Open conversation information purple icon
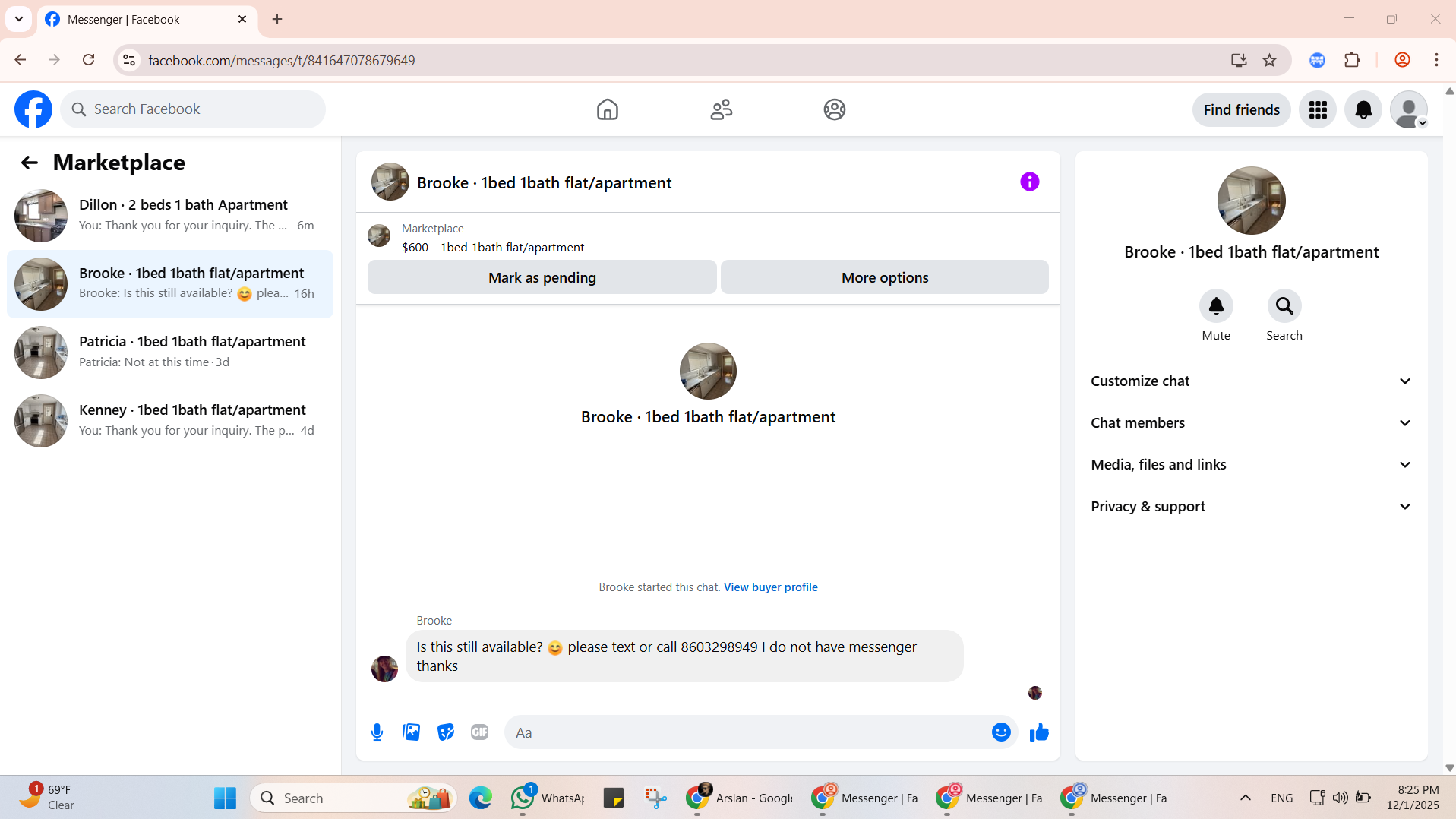Viewport: 1456px width, 819px height. point(1030,182)
